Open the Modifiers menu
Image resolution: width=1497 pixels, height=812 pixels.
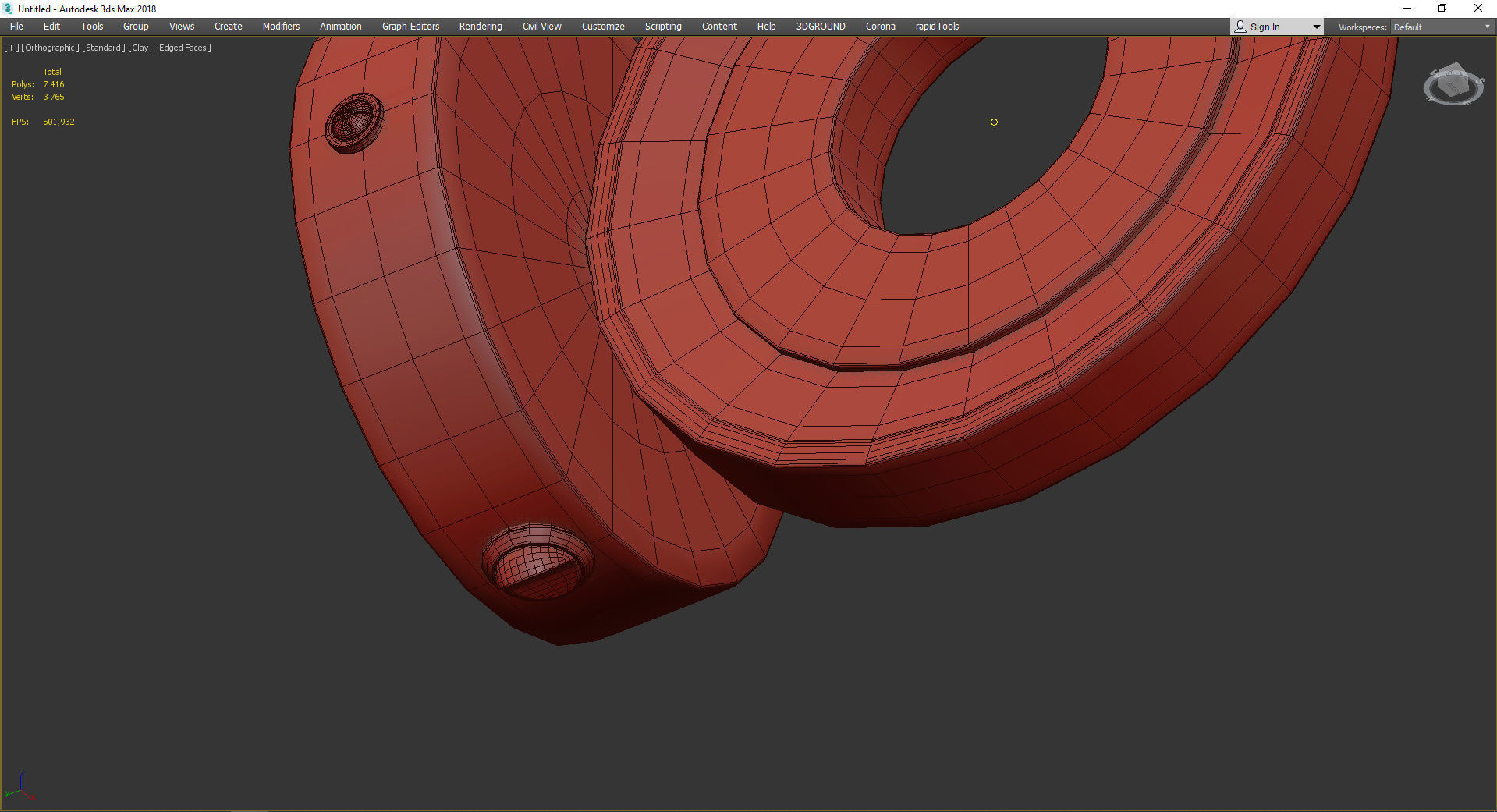coord(281,27)
